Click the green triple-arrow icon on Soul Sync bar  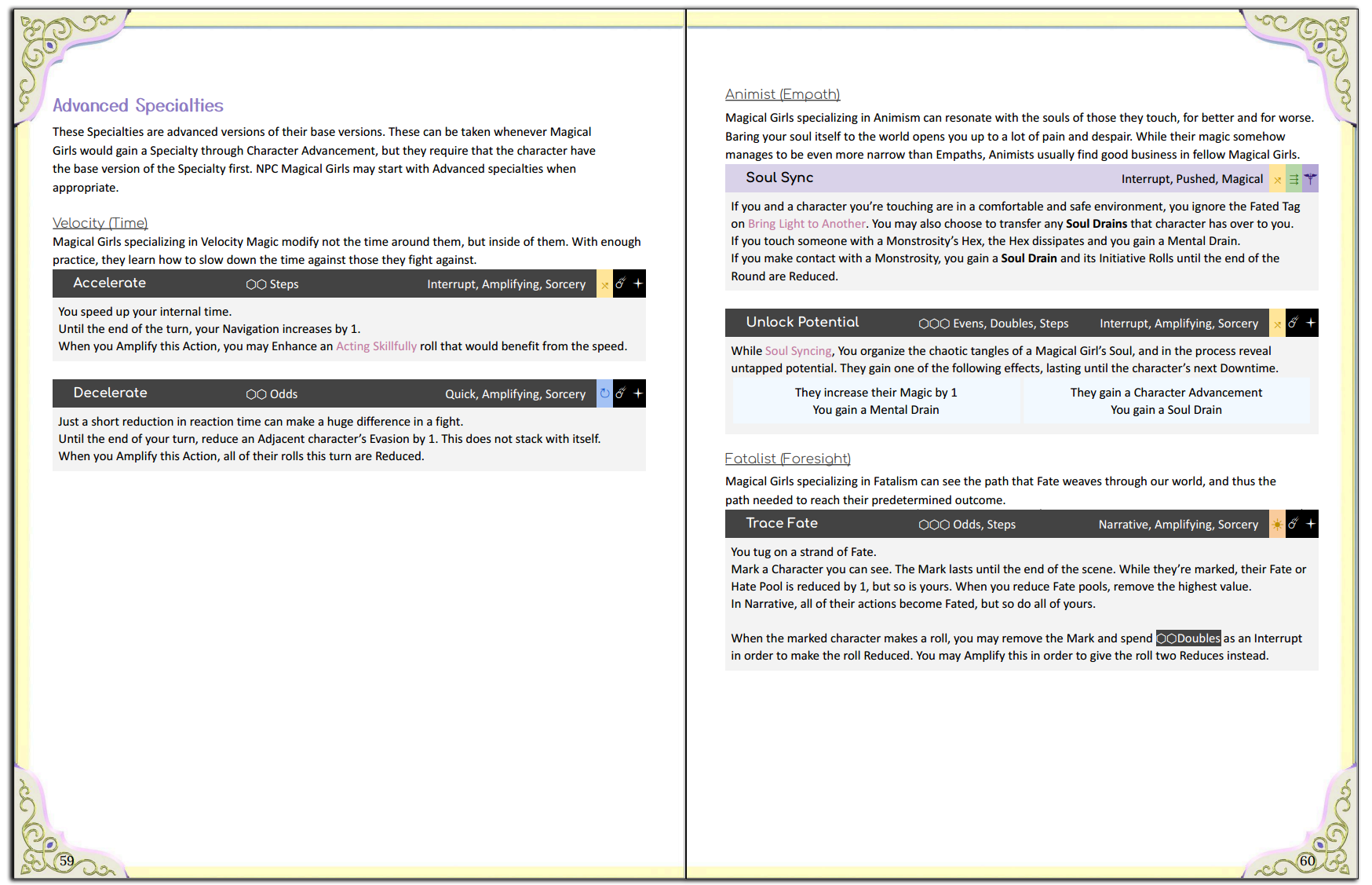point(1294,179)
